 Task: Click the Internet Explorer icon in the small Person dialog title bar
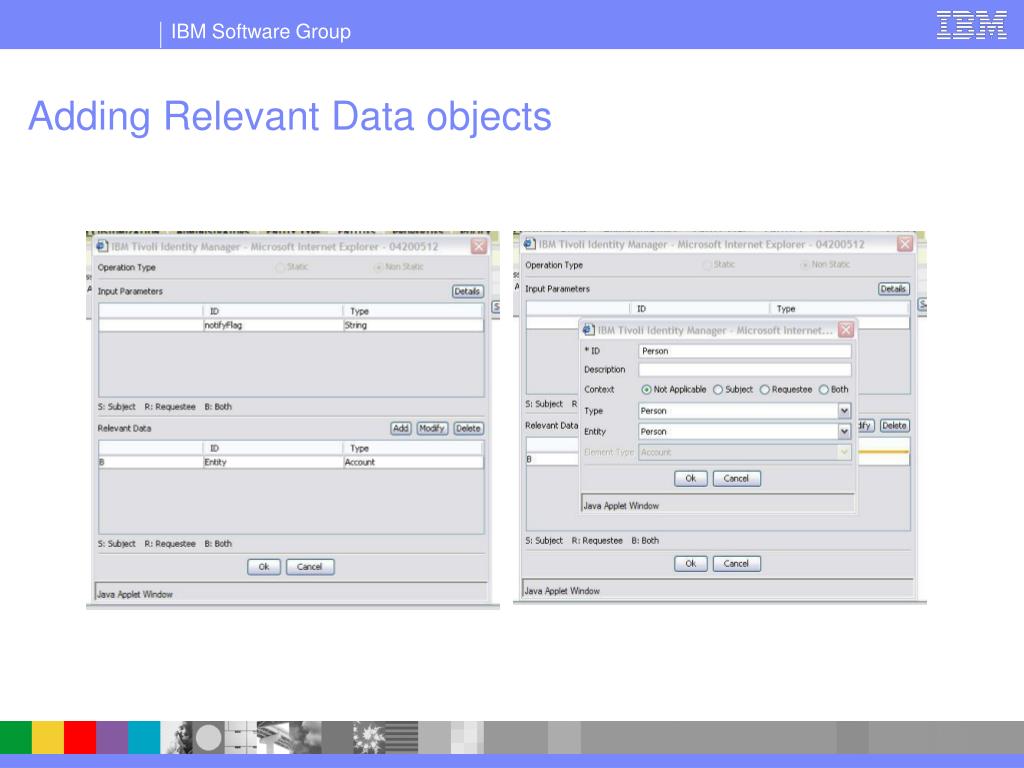(588, 330)
